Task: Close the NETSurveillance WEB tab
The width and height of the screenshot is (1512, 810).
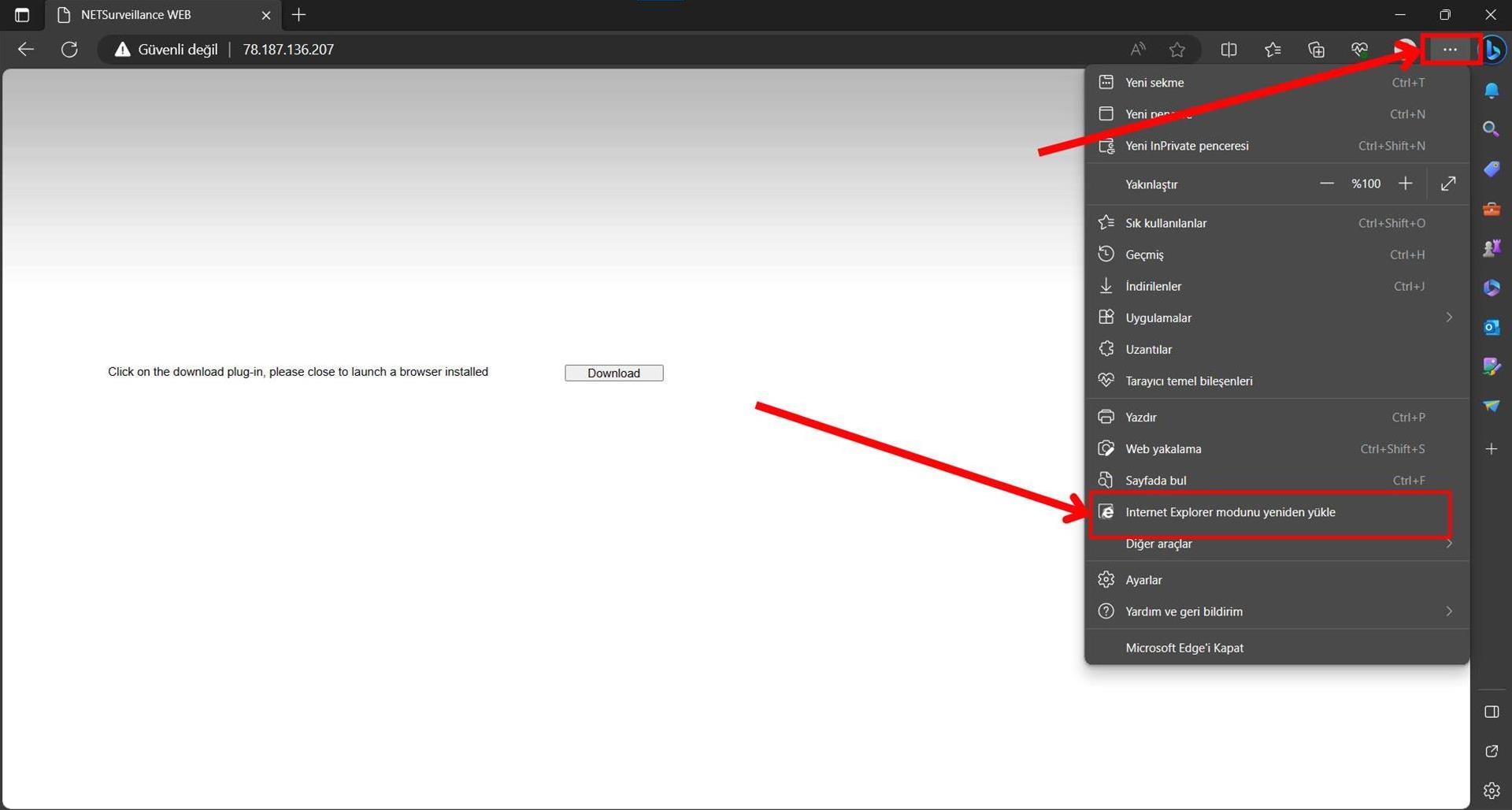Action: tap(266, 15)
